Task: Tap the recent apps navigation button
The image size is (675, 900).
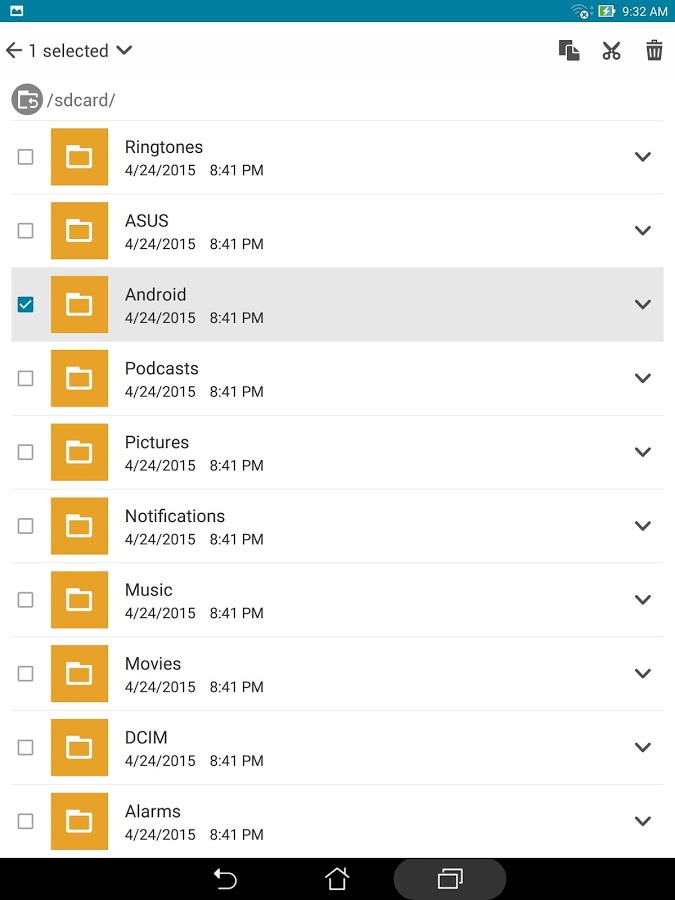Action: click(x=450, y=878)
